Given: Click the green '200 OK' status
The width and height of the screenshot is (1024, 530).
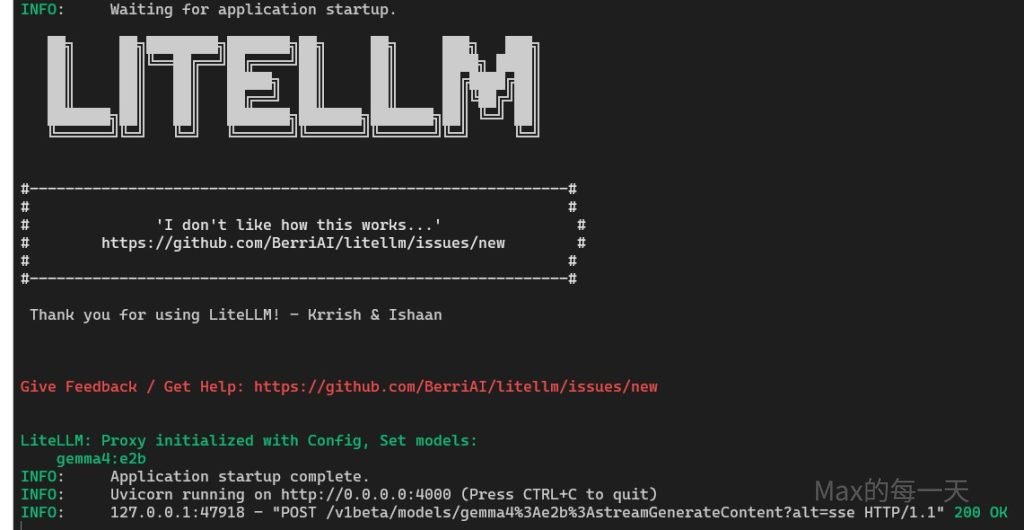Looking at the screenshot, I should [981, 512].
